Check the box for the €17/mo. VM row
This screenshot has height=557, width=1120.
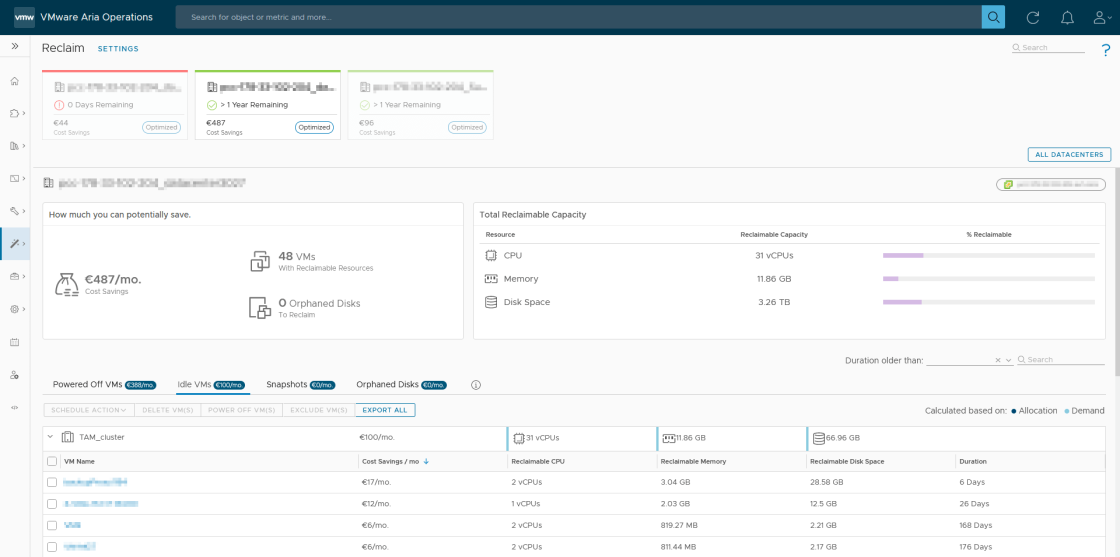[52, 482]
